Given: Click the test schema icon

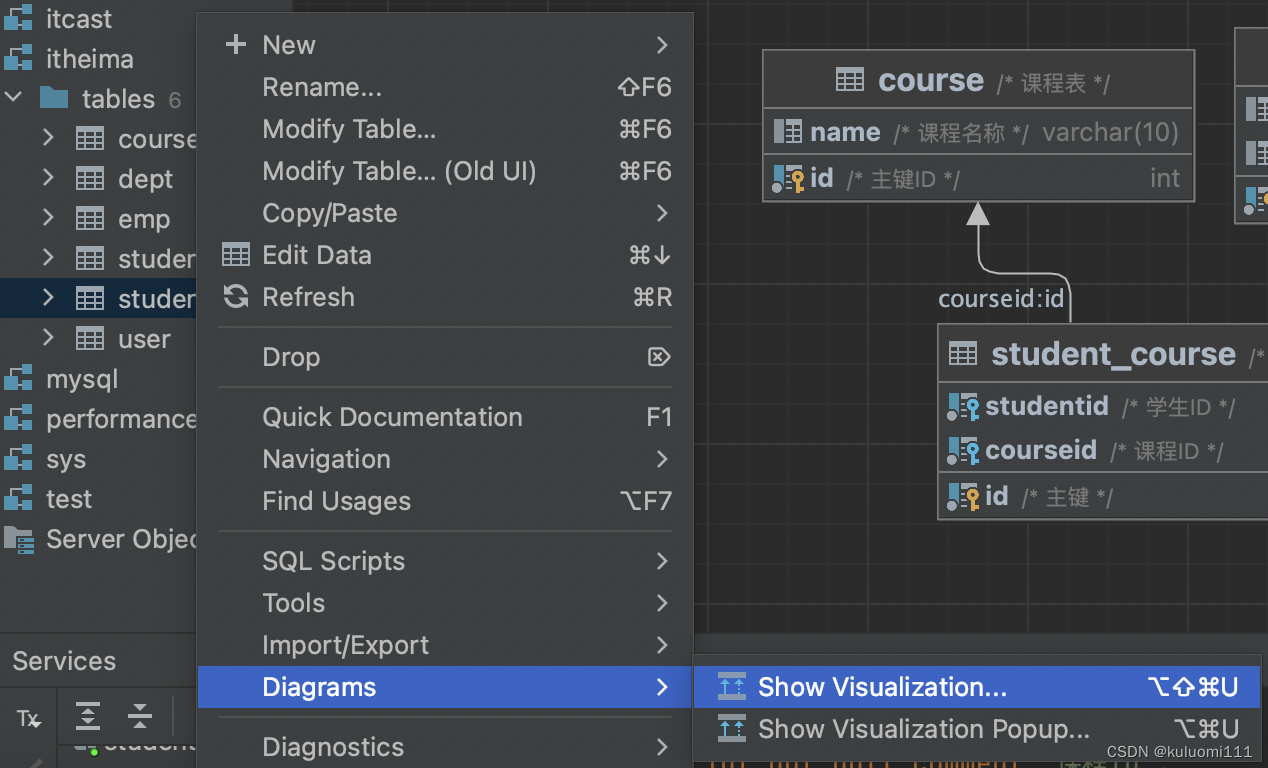Looking at the screenshot, I should (18, 499).
